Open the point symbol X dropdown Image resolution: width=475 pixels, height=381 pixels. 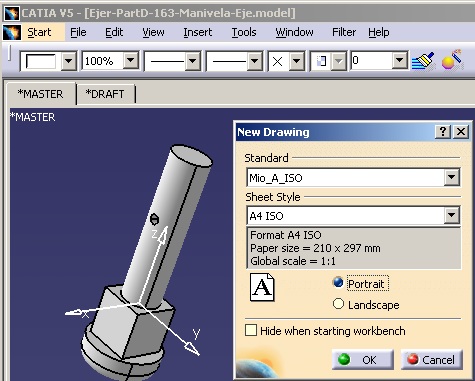tap(296, 61)
